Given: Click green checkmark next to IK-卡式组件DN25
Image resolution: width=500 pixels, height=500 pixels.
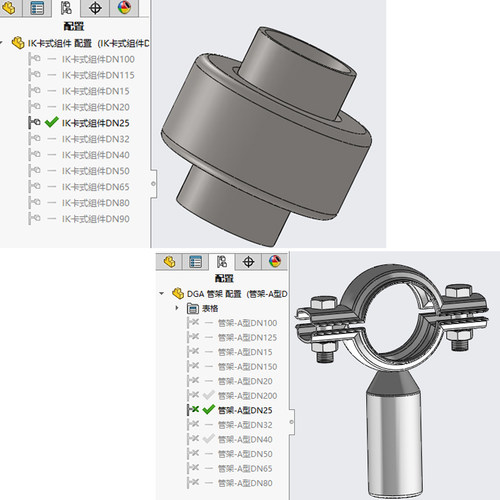Looking at the screenshot, I should 51,122.
